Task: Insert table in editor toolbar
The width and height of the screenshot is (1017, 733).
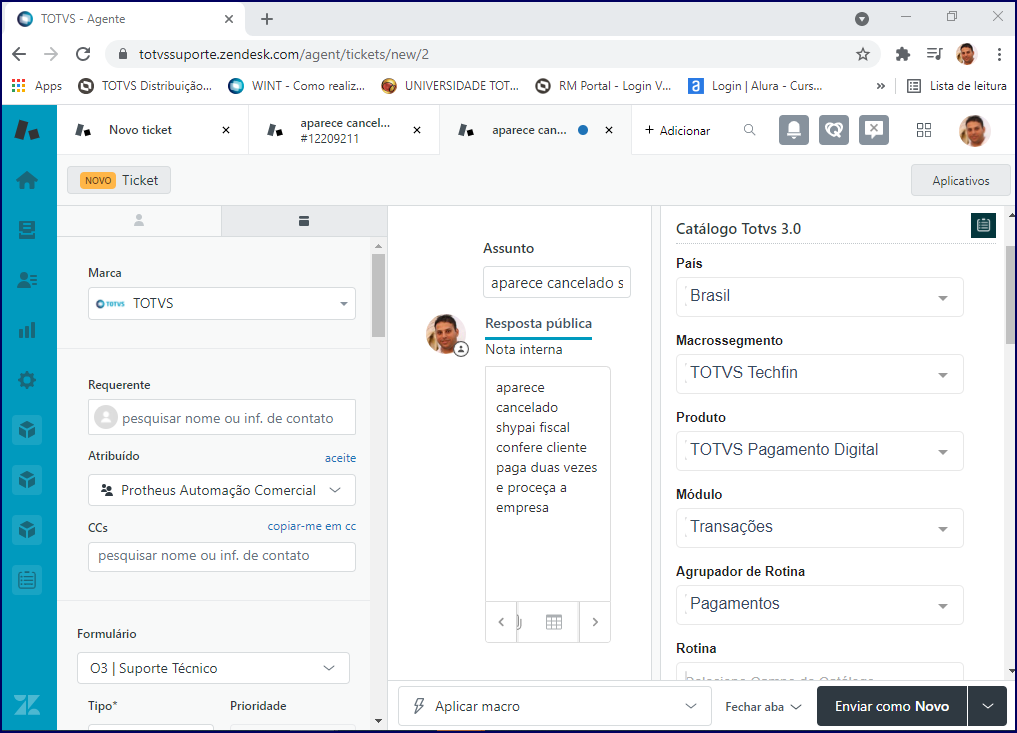Action: (x=554, y=622)
